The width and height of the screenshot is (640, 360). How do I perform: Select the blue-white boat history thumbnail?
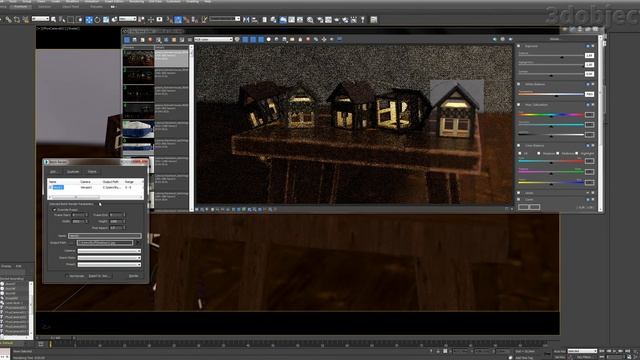tap(138, 129)
